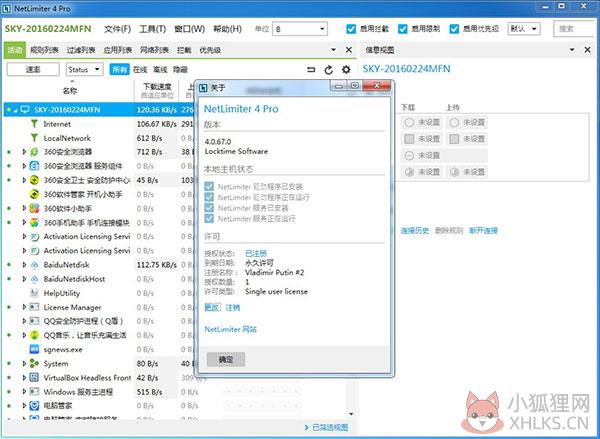Image resolution: width=600 pixels, height=439 pixels.
Task: Click the 电脑管家 shield icon
Action: coord(34,406)
